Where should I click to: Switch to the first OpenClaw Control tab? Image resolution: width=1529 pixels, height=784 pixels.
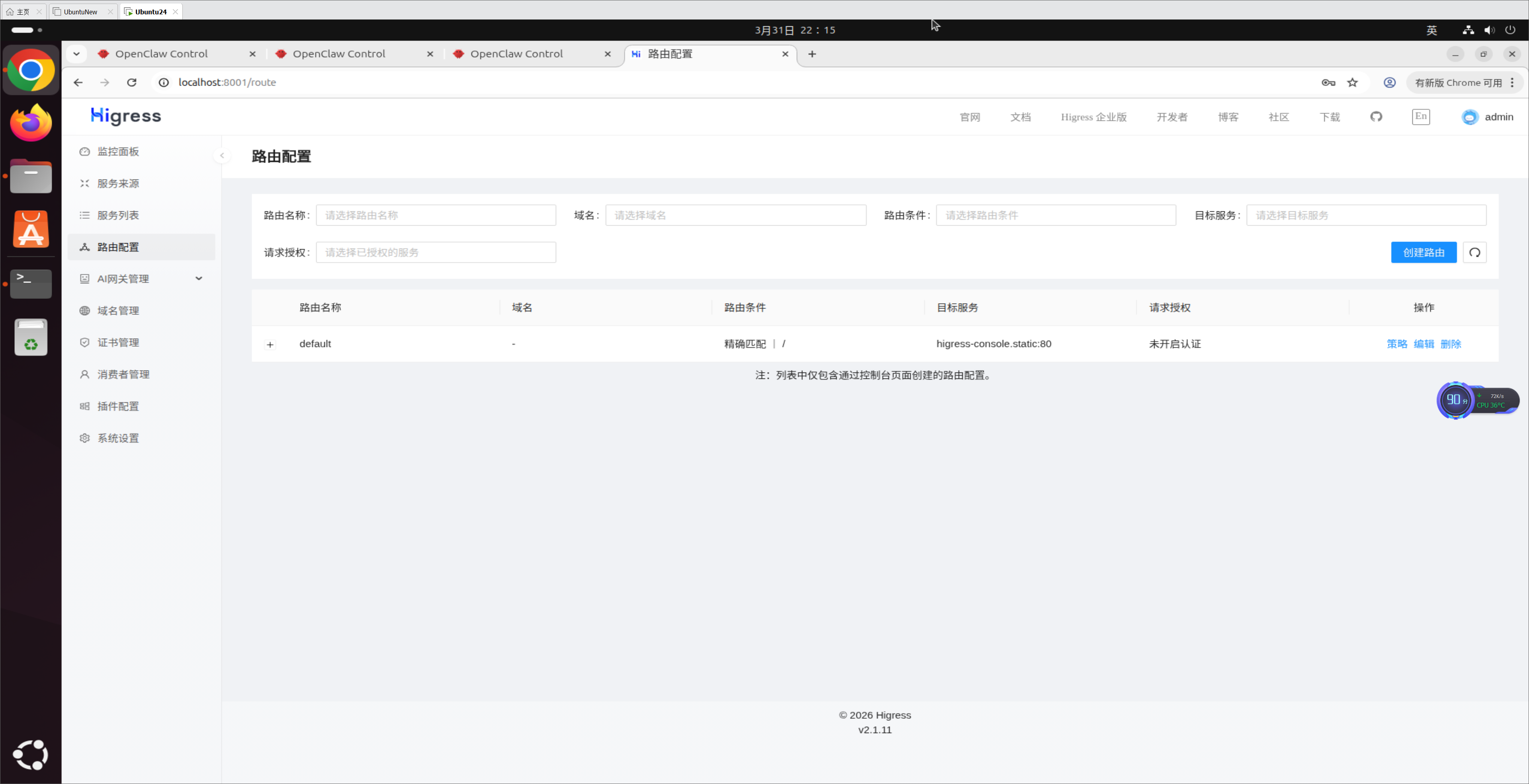coord(161,54)
